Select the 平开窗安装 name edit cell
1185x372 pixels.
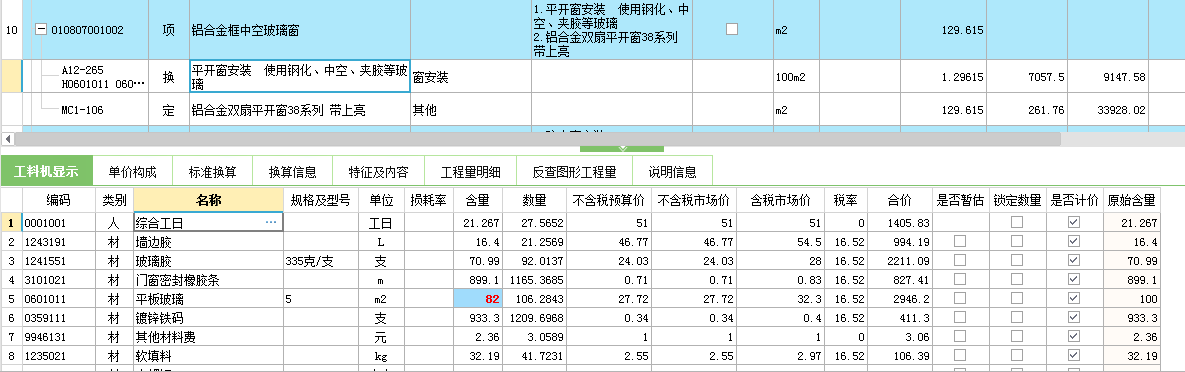(x=300, y=76)
